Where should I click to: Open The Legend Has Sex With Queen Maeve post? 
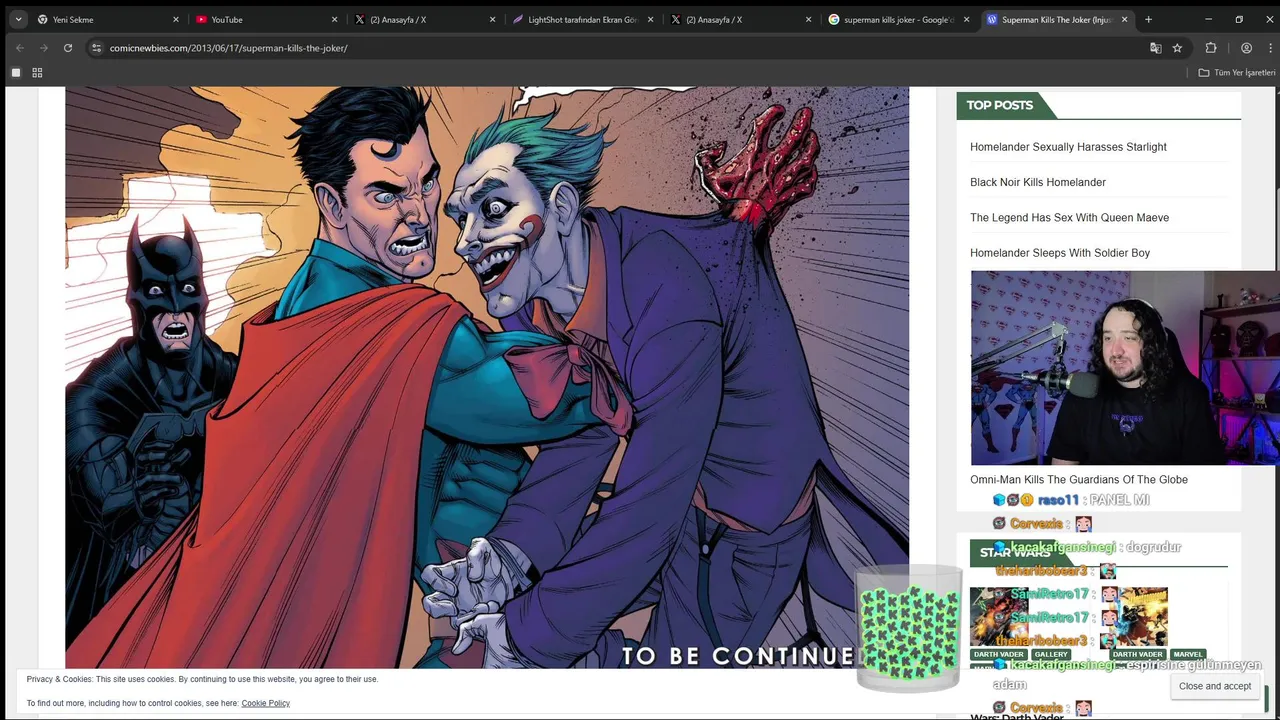1069,217
